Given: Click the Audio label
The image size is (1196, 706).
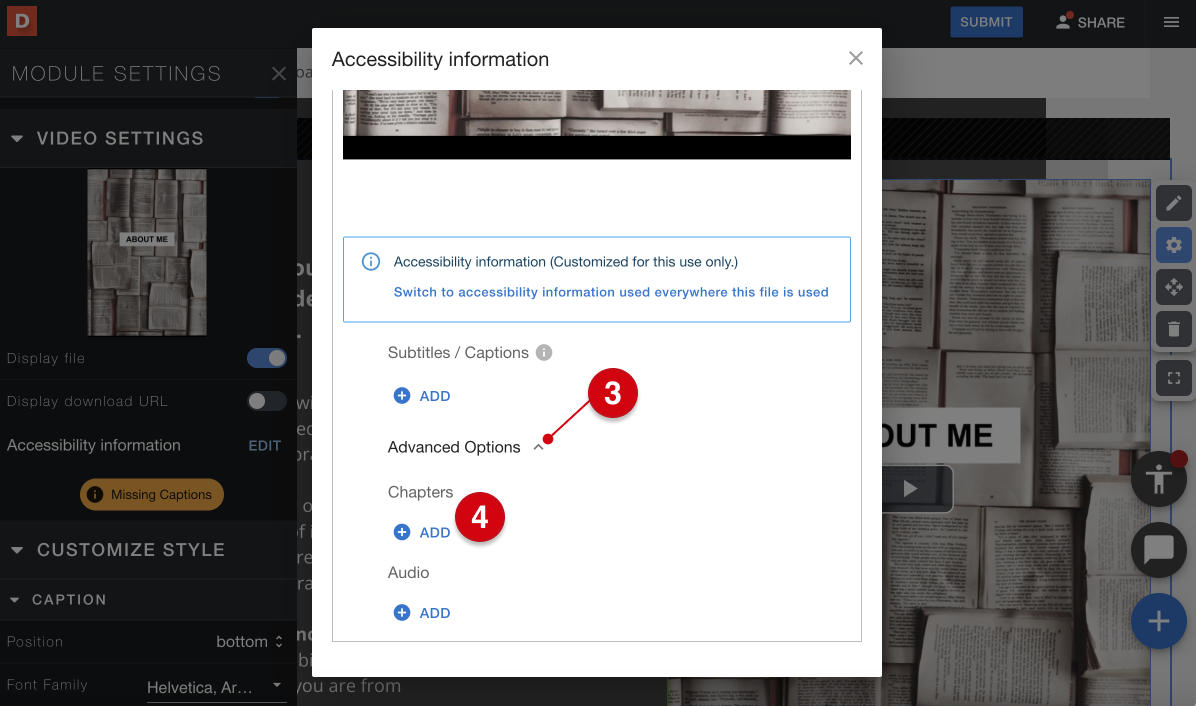Looking at the screenshot, I should [408, 573].
